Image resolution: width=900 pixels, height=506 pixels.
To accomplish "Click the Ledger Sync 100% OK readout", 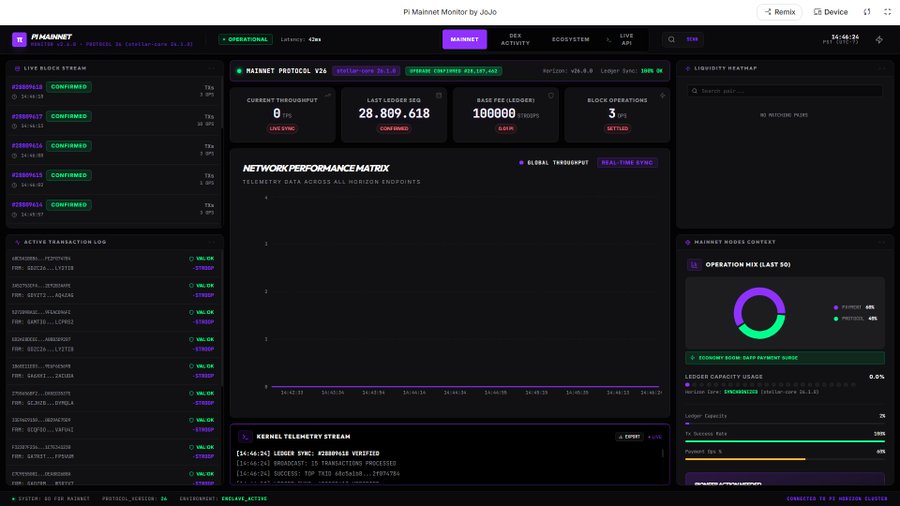I will click(x=631, y=71).
